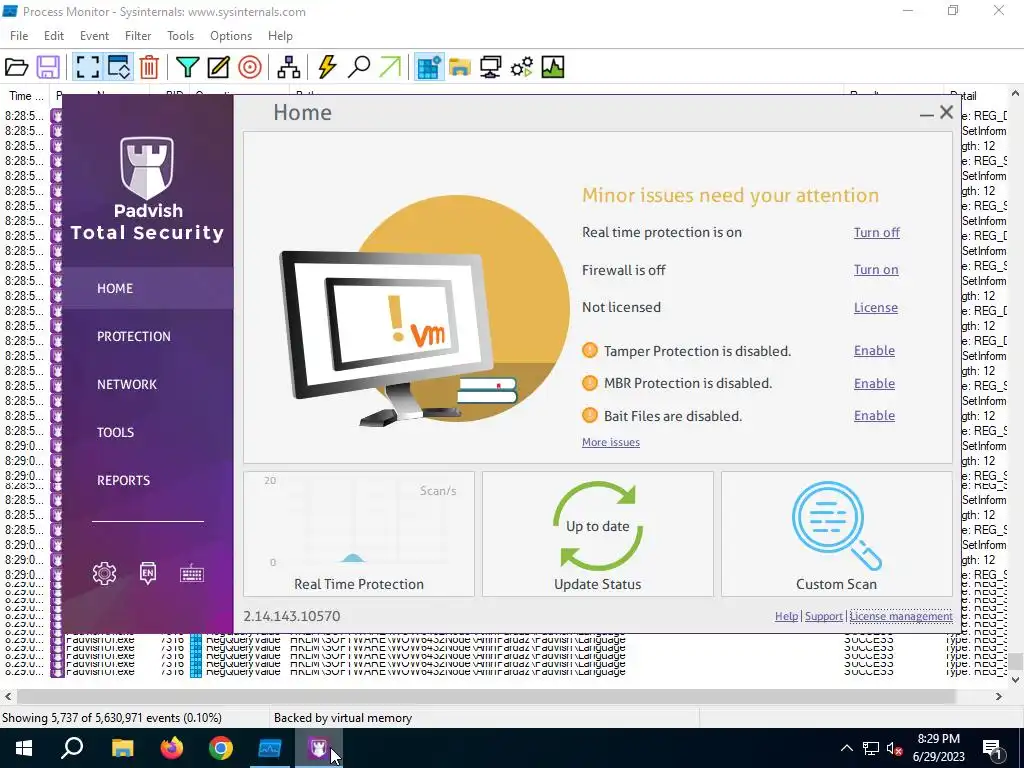The width and height of the screenshot is (1024, 768).
Task: Open the Event menu
Action: coord(94,36)
